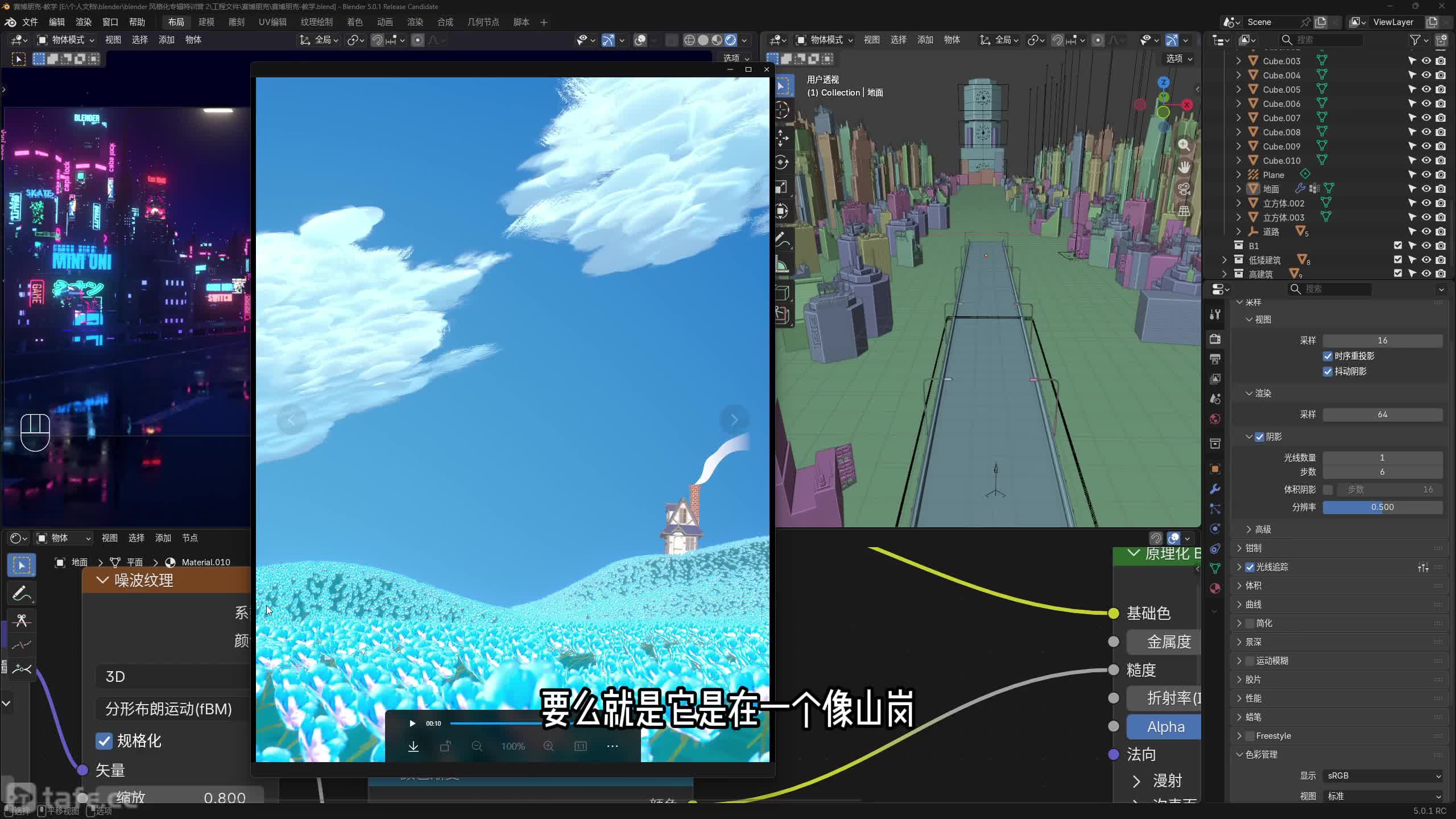Go to next image with right arrow
Viewport: 1456px width, 819px height.
734,420
